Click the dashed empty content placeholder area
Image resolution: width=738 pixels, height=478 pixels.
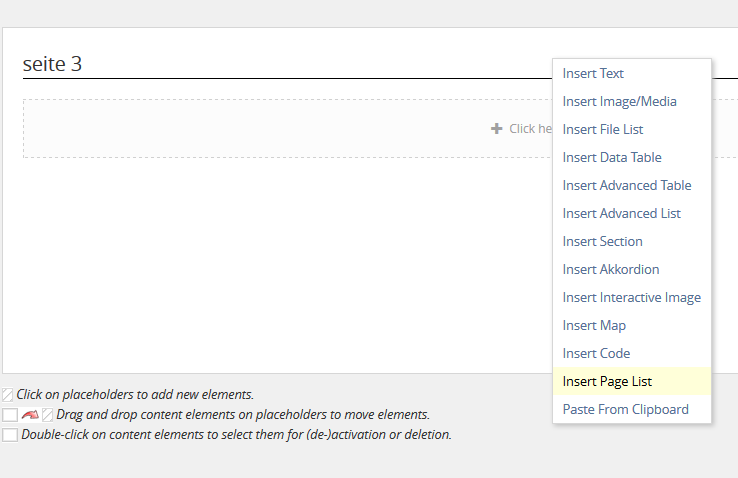point(280,128)
